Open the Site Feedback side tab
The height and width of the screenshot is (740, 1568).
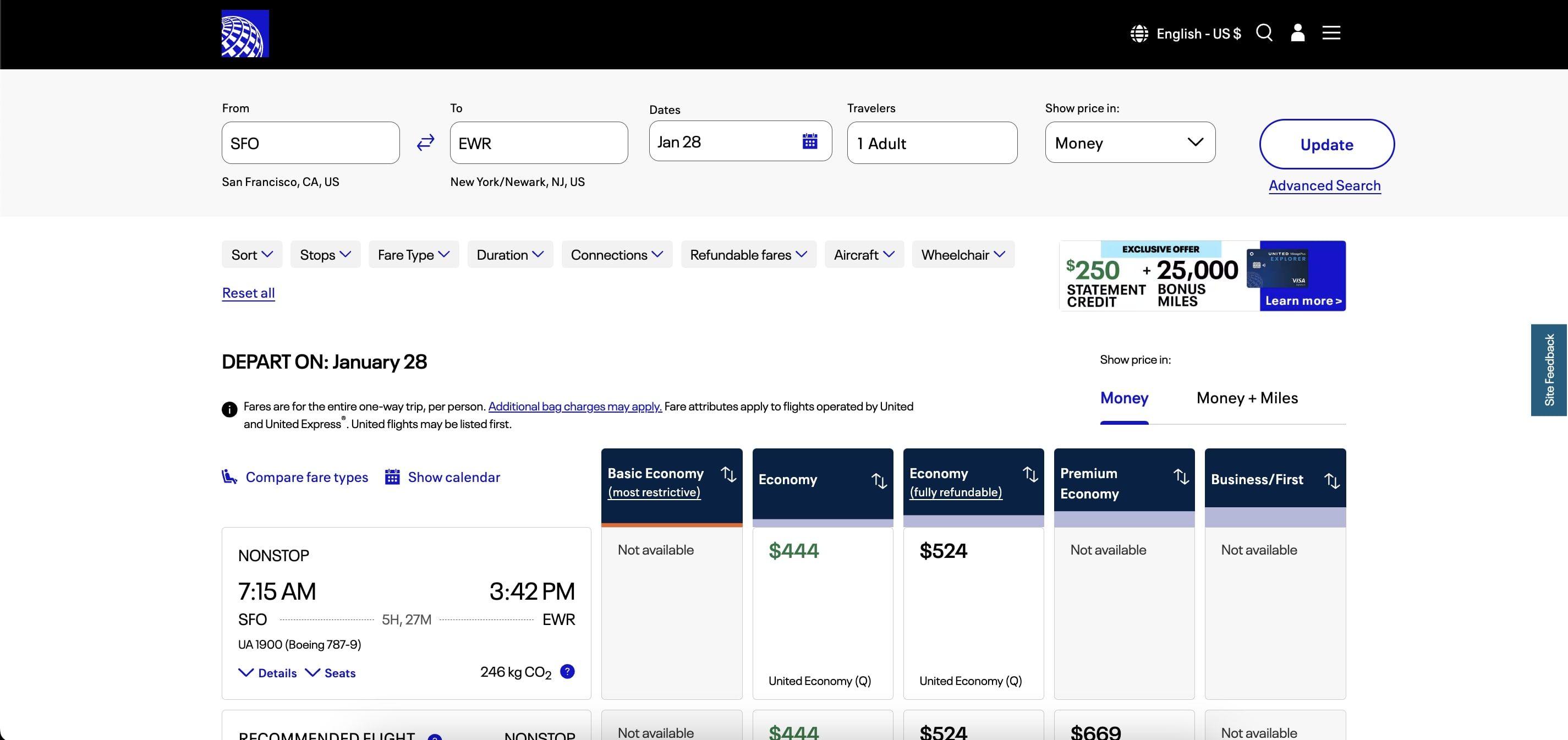1549,370
